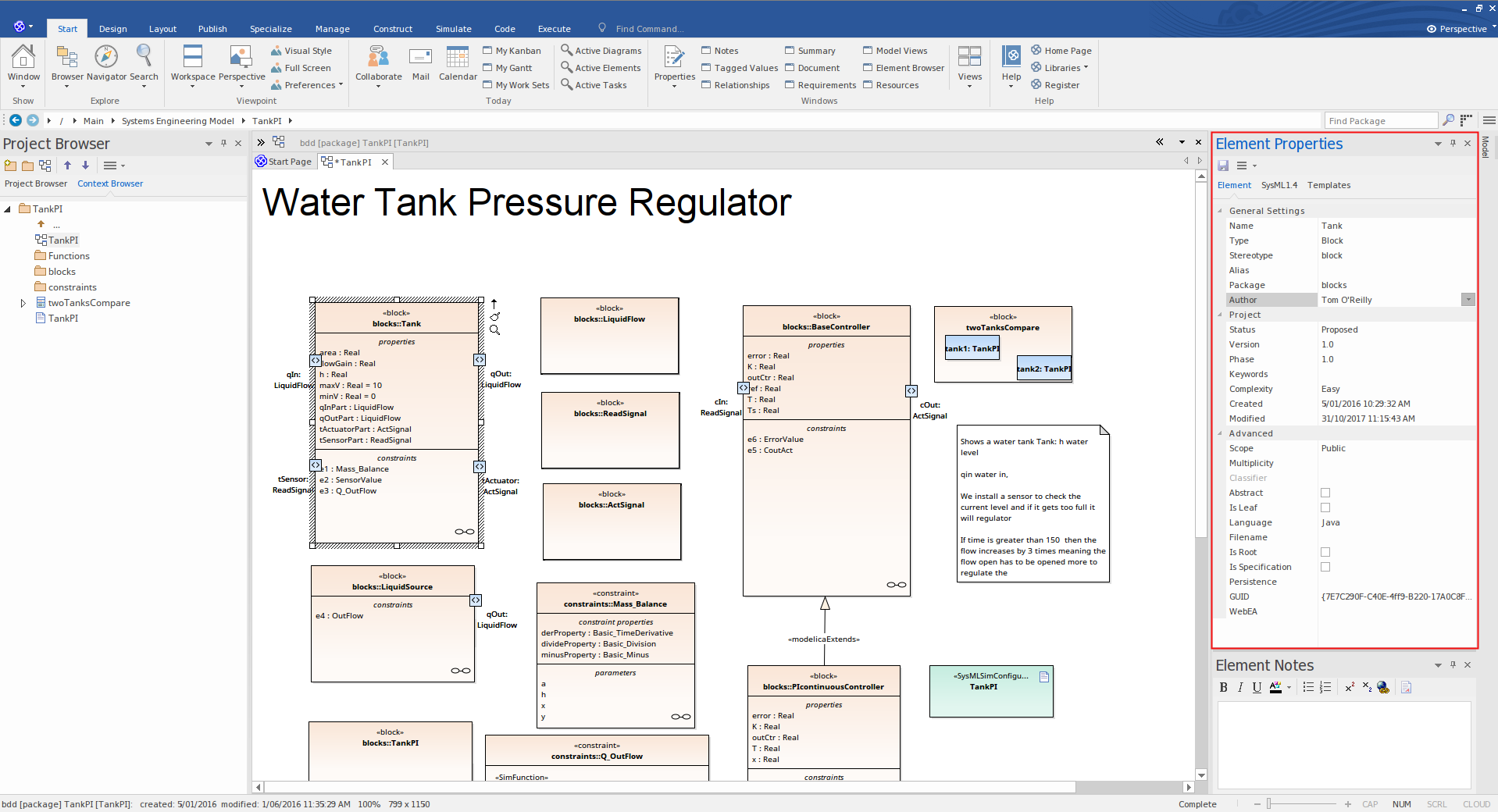Open the Collaborate tool
Screen dimensions: 1498x812
click(378, 57)
